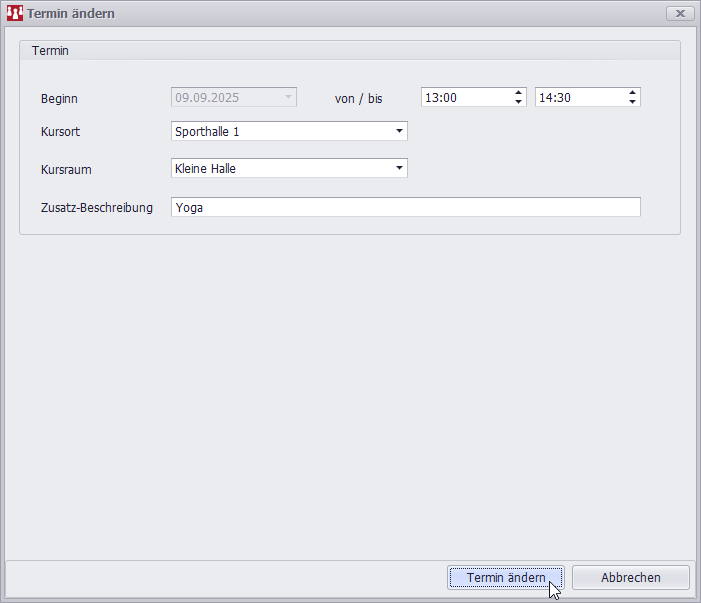Increase the 13:00 start time with up arrow
The image size is (701, 603).
518,93
